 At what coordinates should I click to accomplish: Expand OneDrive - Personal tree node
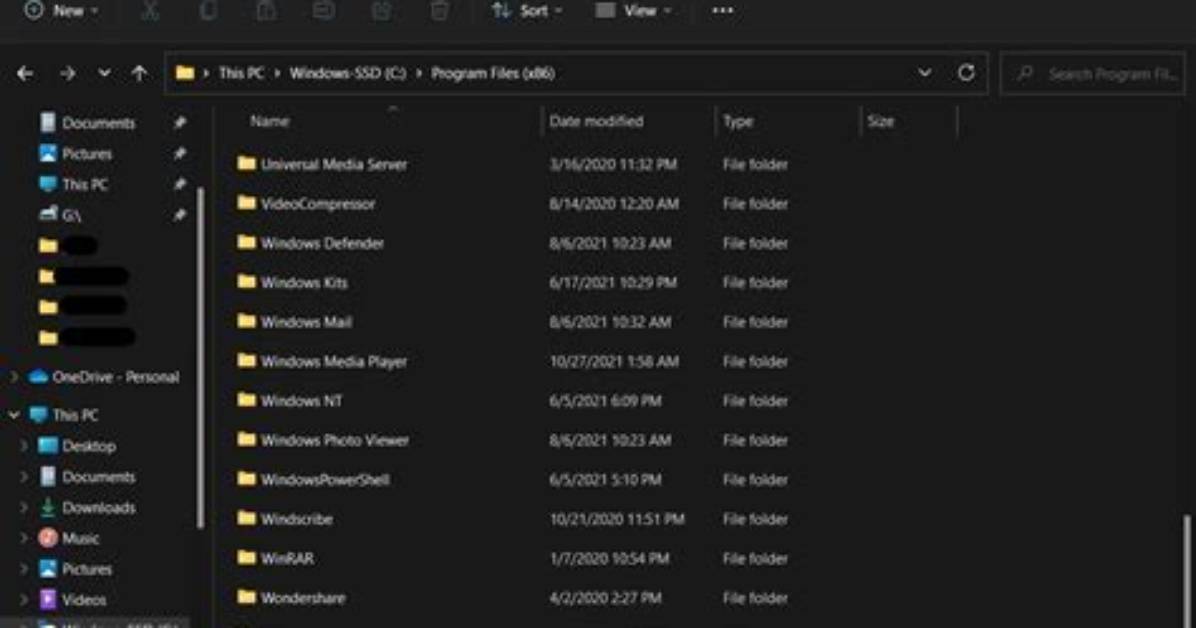tap(14, 377)
